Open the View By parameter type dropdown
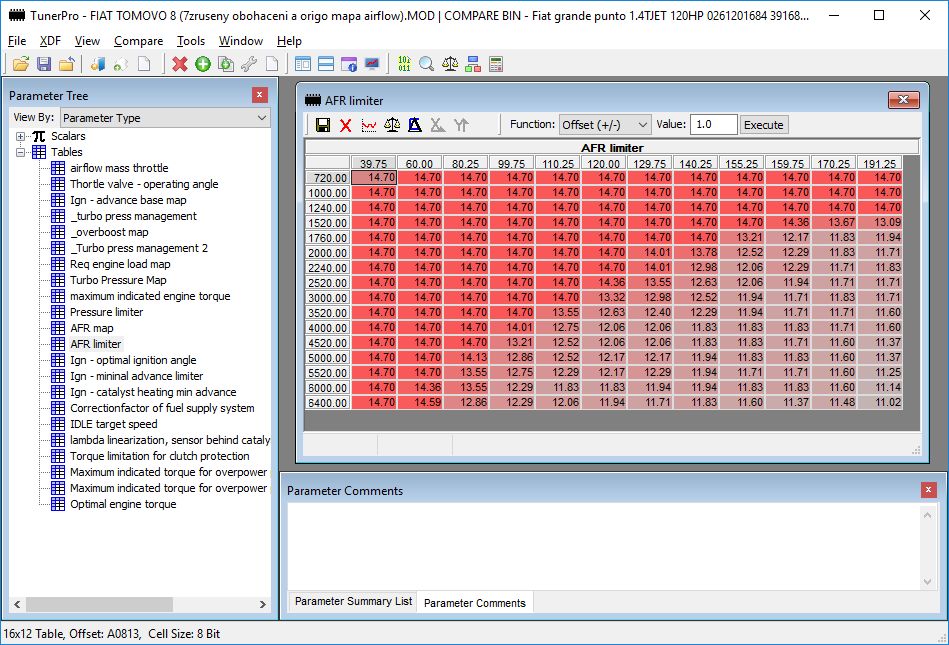 coord(165,118)
